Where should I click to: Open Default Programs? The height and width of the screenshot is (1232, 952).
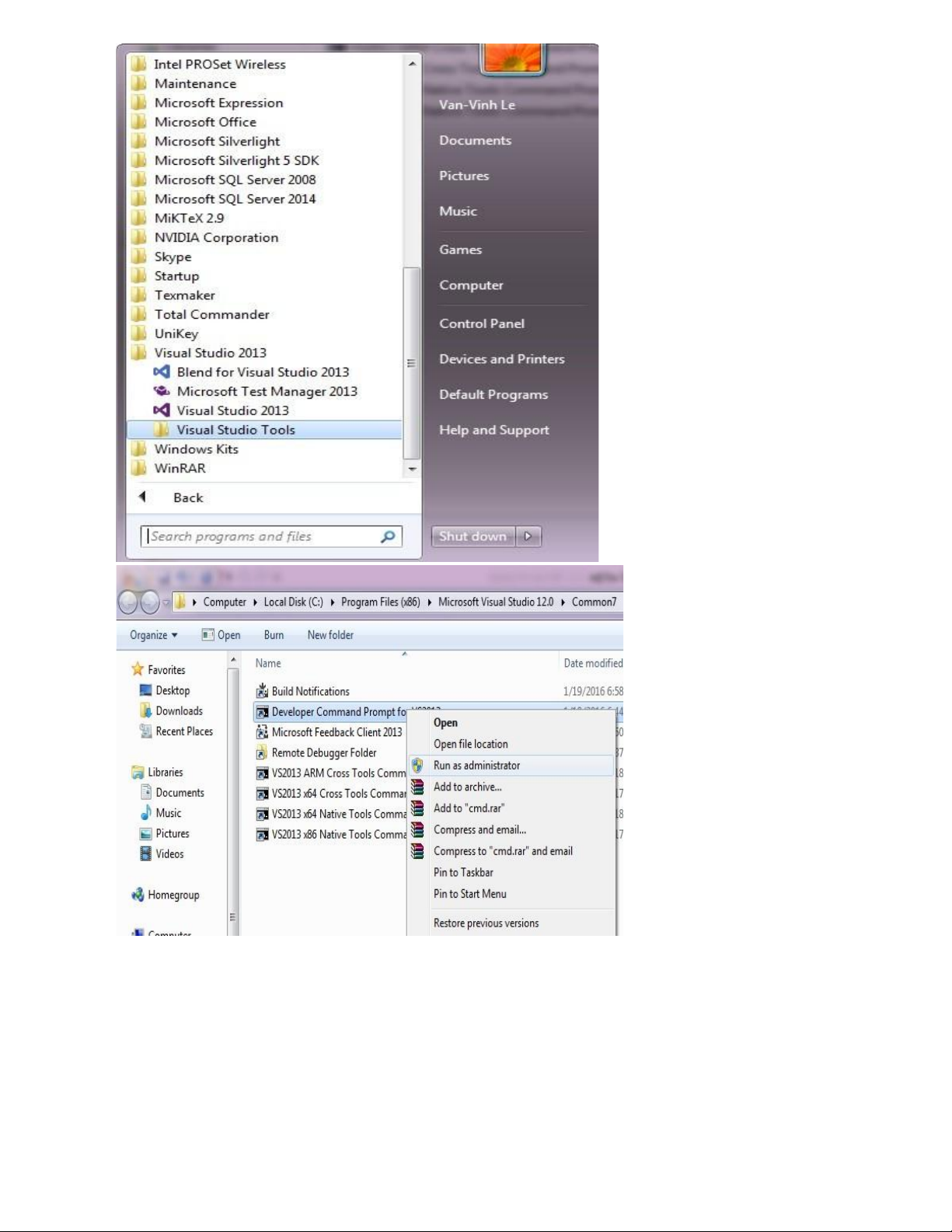[x=493, y=395]
